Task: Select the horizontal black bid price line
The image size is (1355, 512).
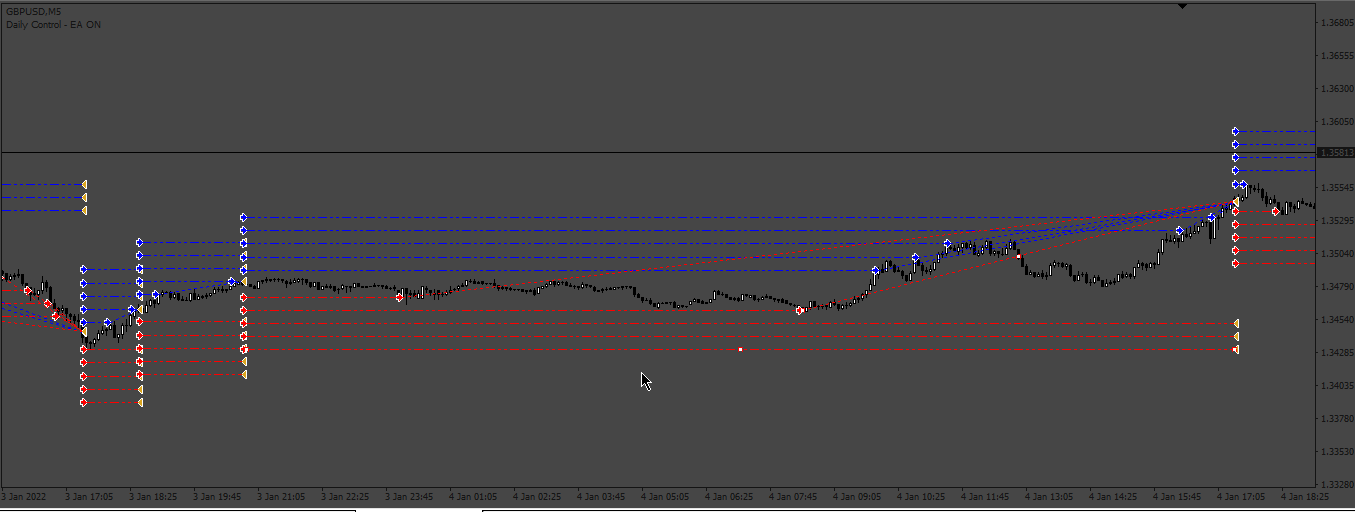Action: tap(658, 152)
